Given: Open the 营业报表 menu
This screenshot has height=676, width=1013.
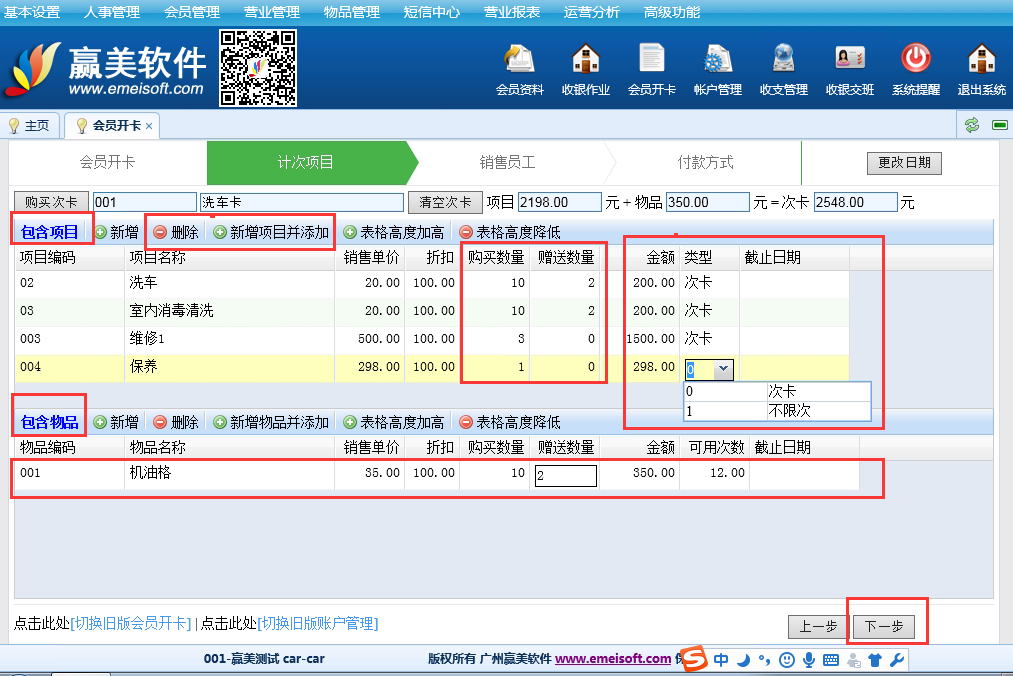Looking at the screenshot, I should pos(512,12).
